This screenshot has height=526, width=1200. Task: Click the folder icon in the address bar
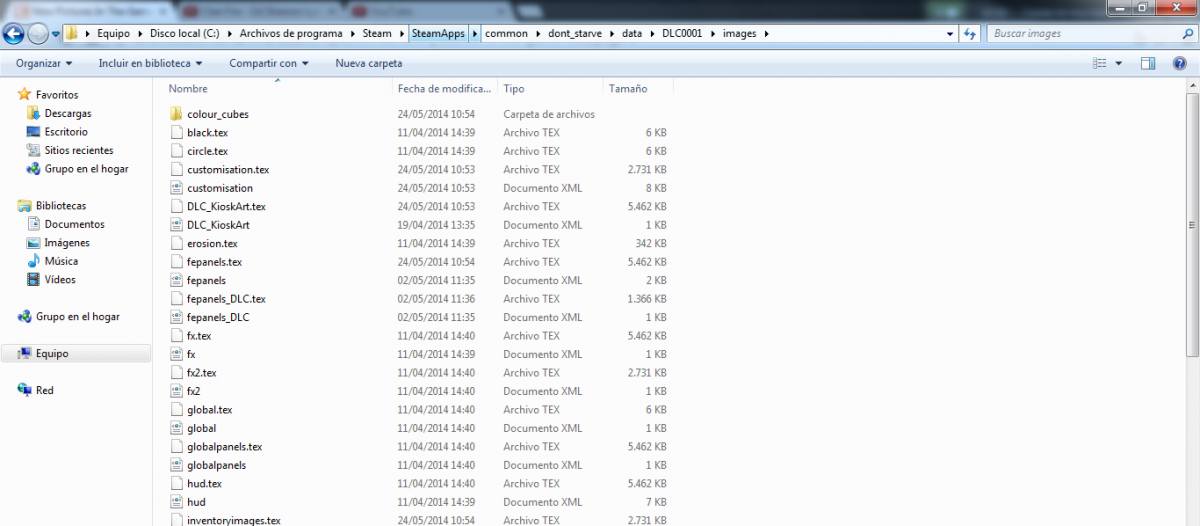(72, 33)
